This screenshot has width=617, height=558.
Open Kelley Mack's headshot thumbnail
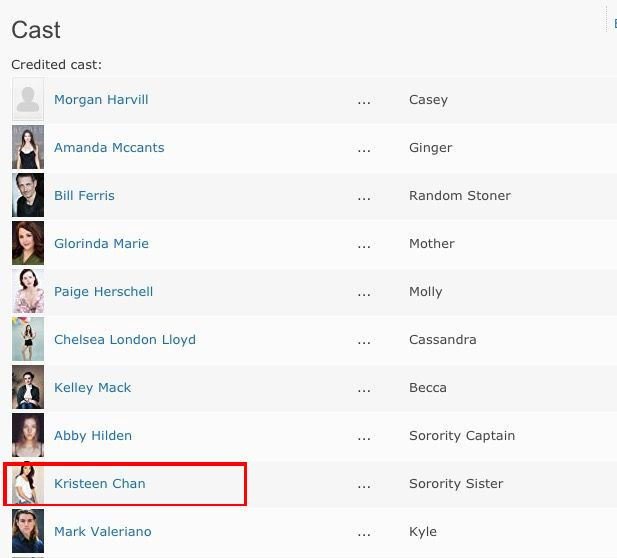pyautogui.click(x=28, y=388)
